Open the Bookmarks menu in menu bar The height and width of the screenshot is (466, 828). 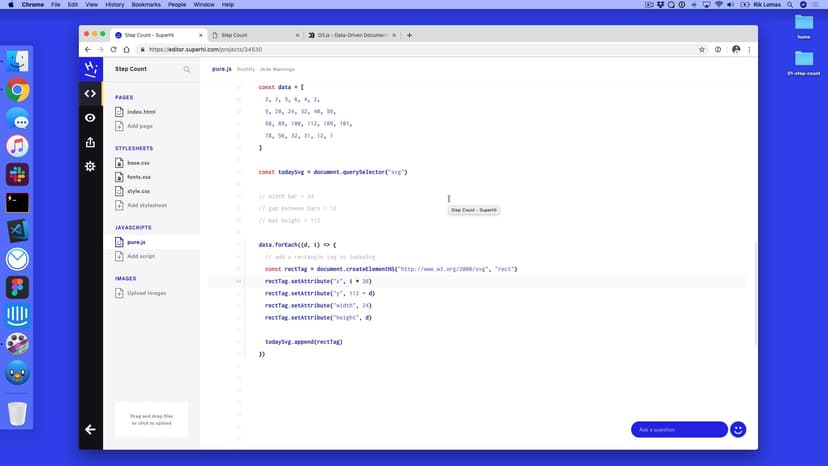tap(146, 5)
